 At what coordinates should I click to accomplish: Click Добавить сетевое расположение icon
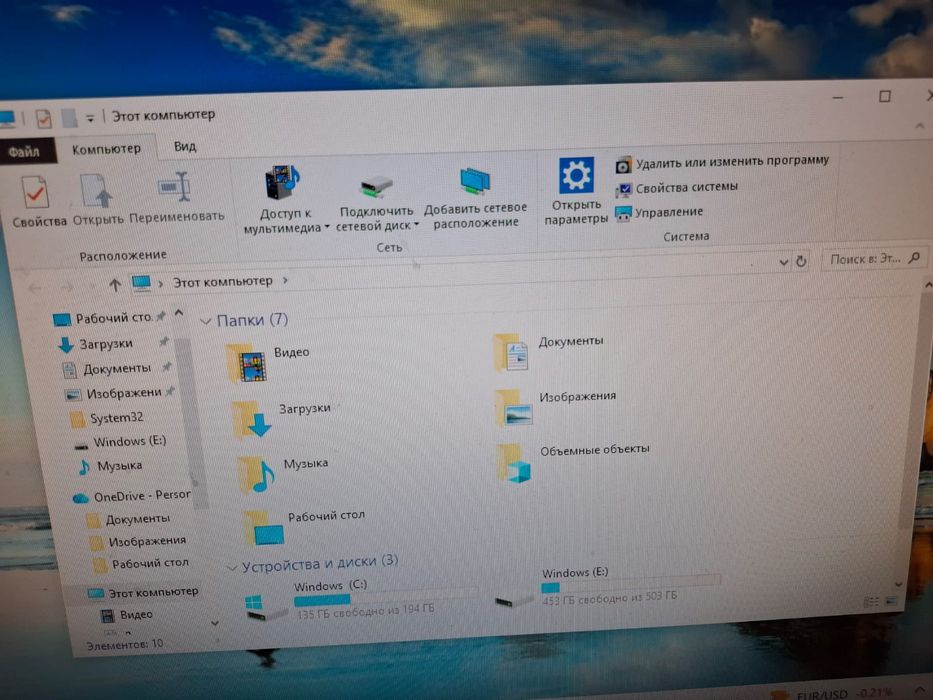click(x=475, y=181)
